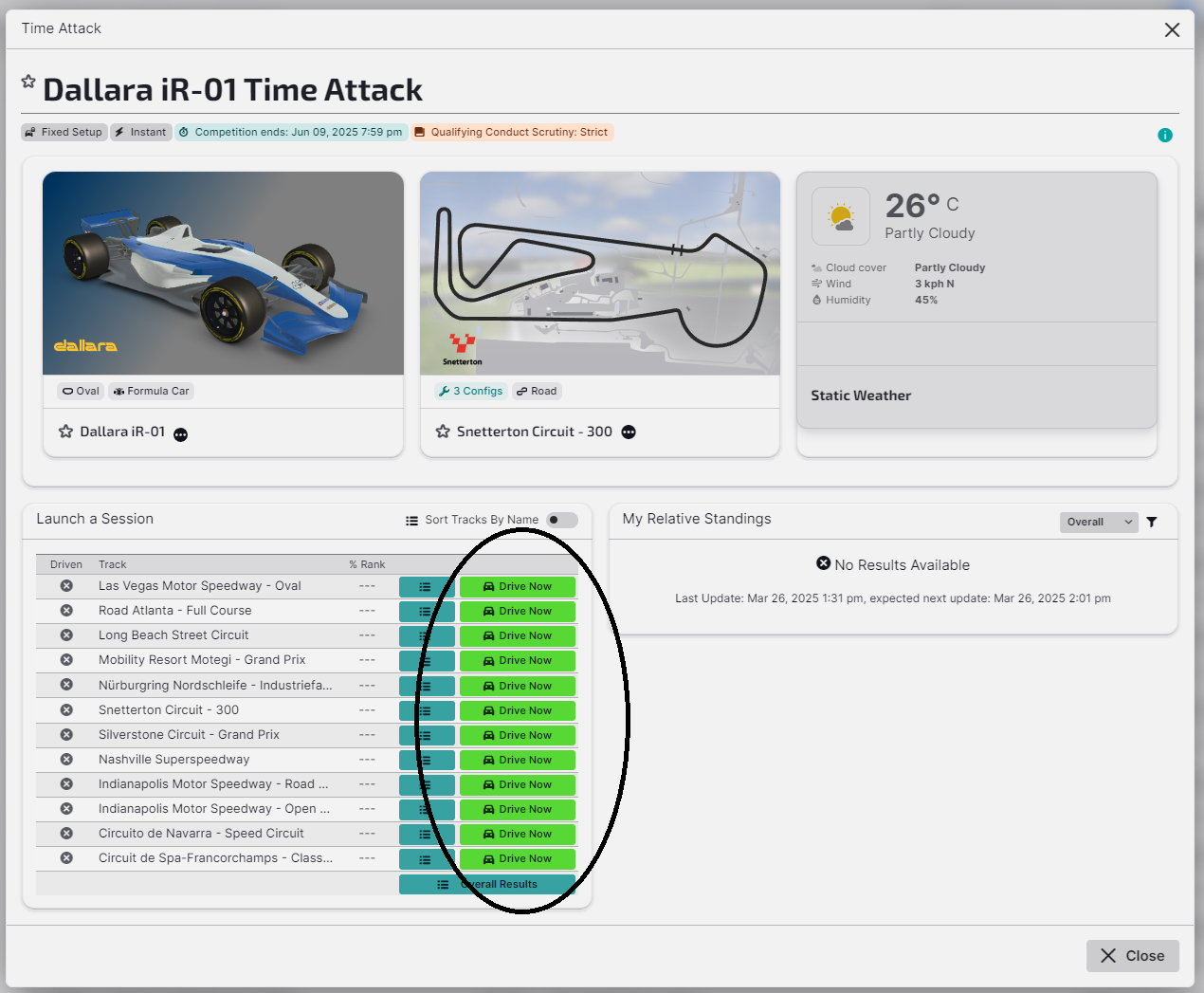1204x993 pixels.
Task: Close the Time Attack dialog with X
Action: (x=1173, y=29)
